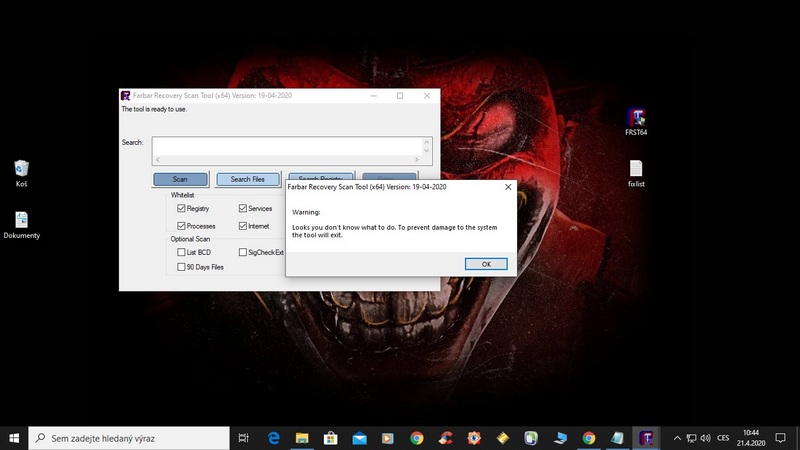800x450 pixels.
Task: Select the Dokumenty desktop icon
Action: [x=21, y=225]
